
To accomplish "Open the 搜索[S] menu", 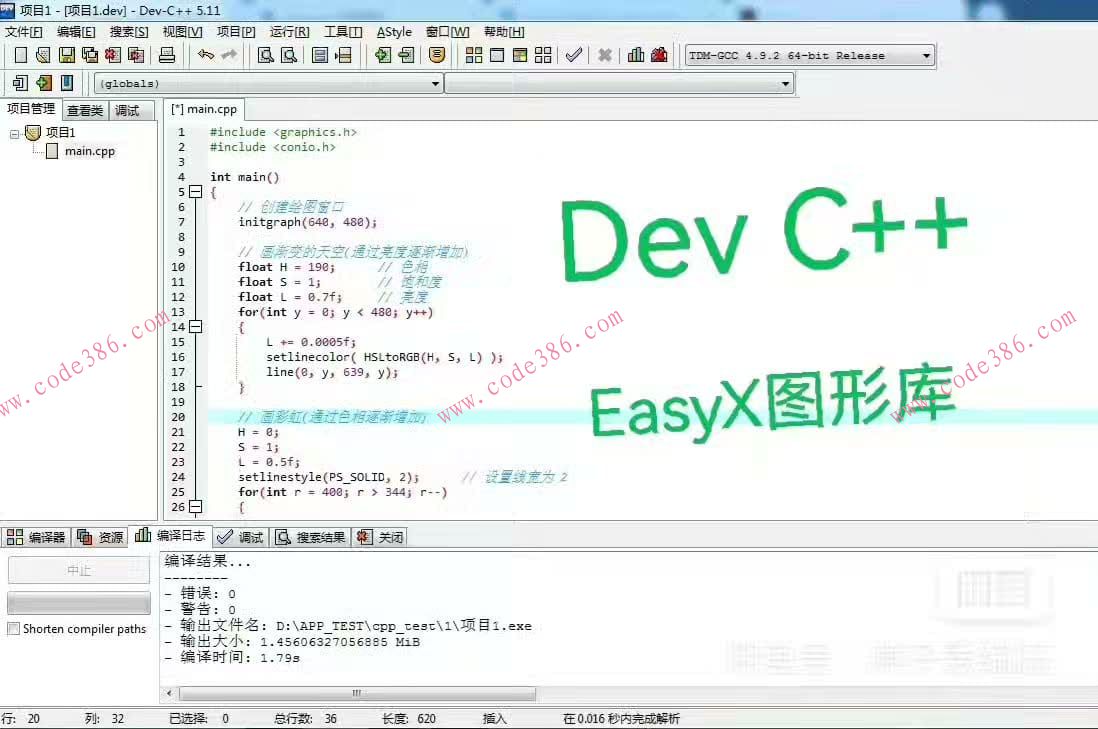I will tap(129, 32).
